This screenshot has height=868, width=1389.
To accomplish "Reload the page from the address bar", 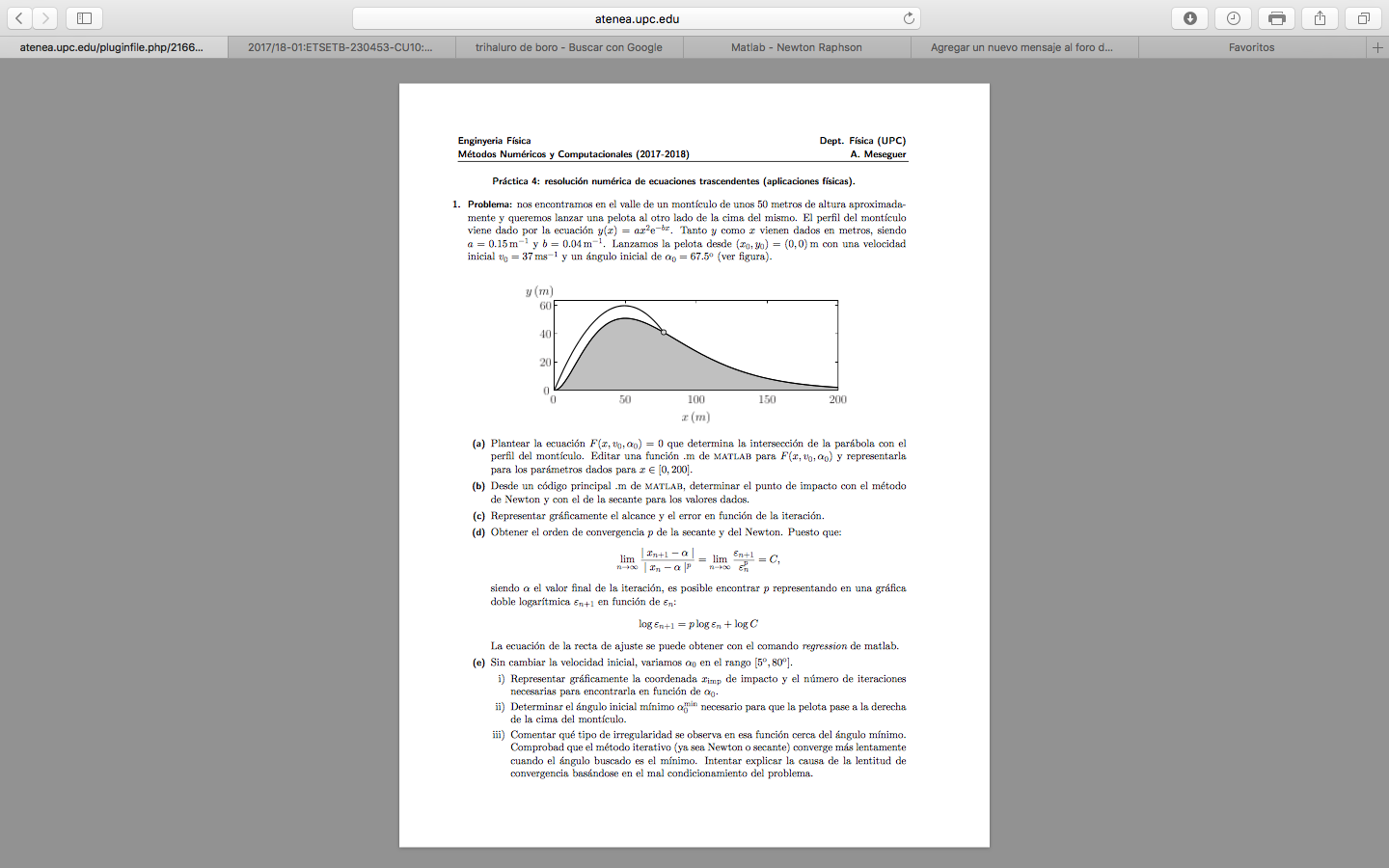I will [908, 18].
